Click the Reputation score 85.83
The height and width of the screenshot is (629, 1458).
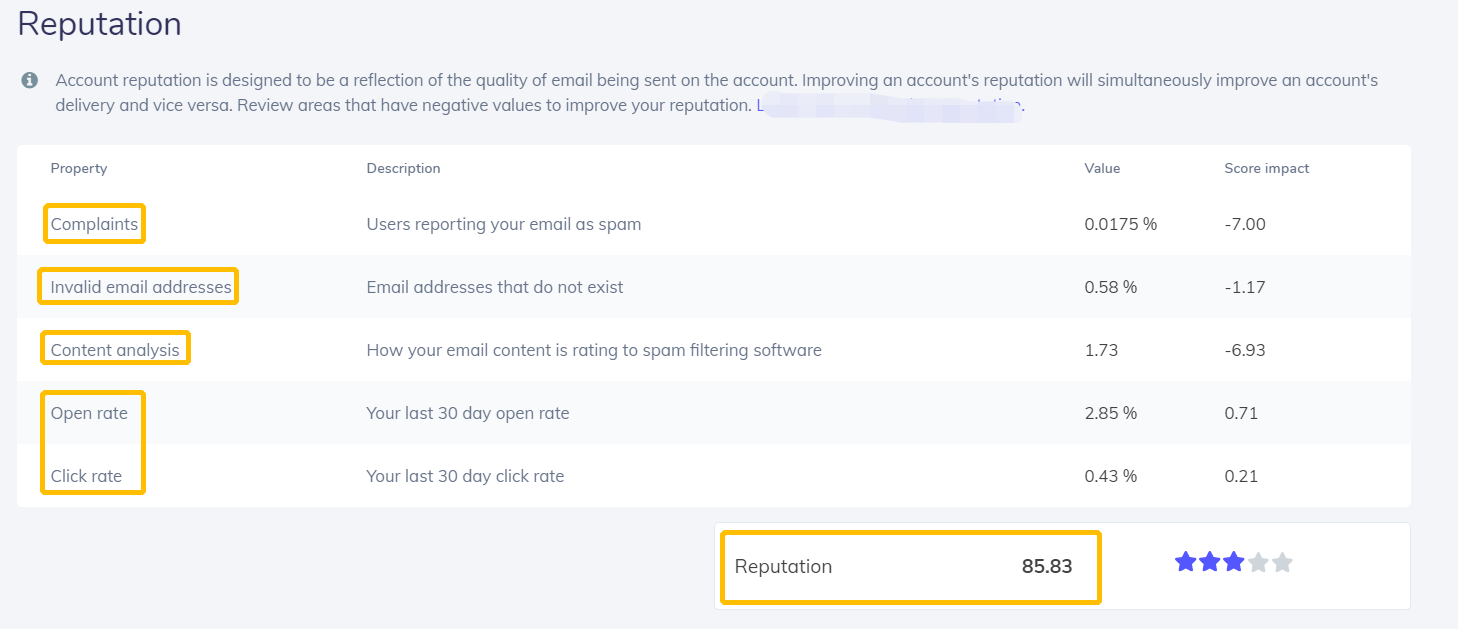(x=1047, y=566)
